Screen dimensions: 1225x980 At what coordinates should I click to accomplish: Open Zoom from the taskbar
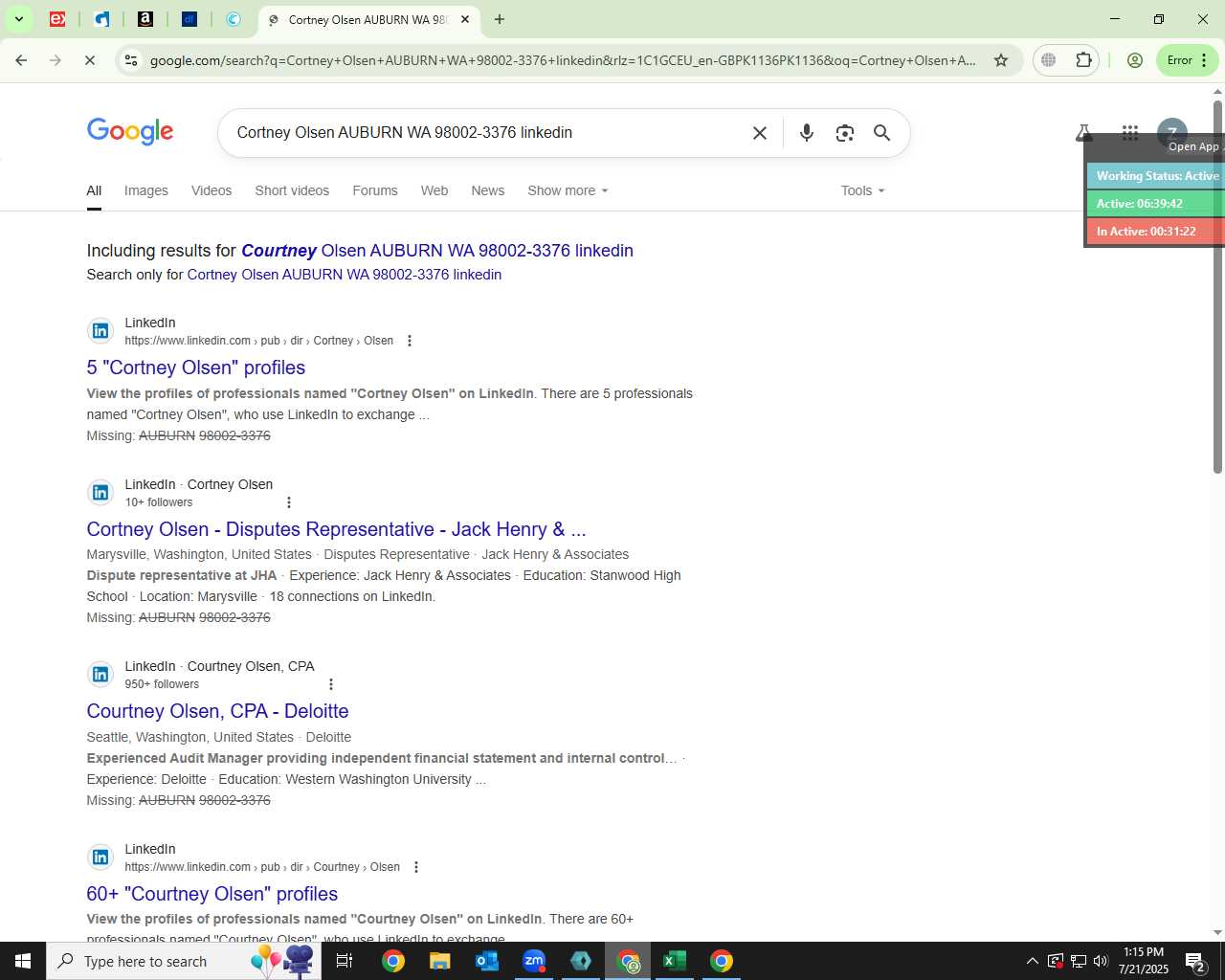point(534,961)
